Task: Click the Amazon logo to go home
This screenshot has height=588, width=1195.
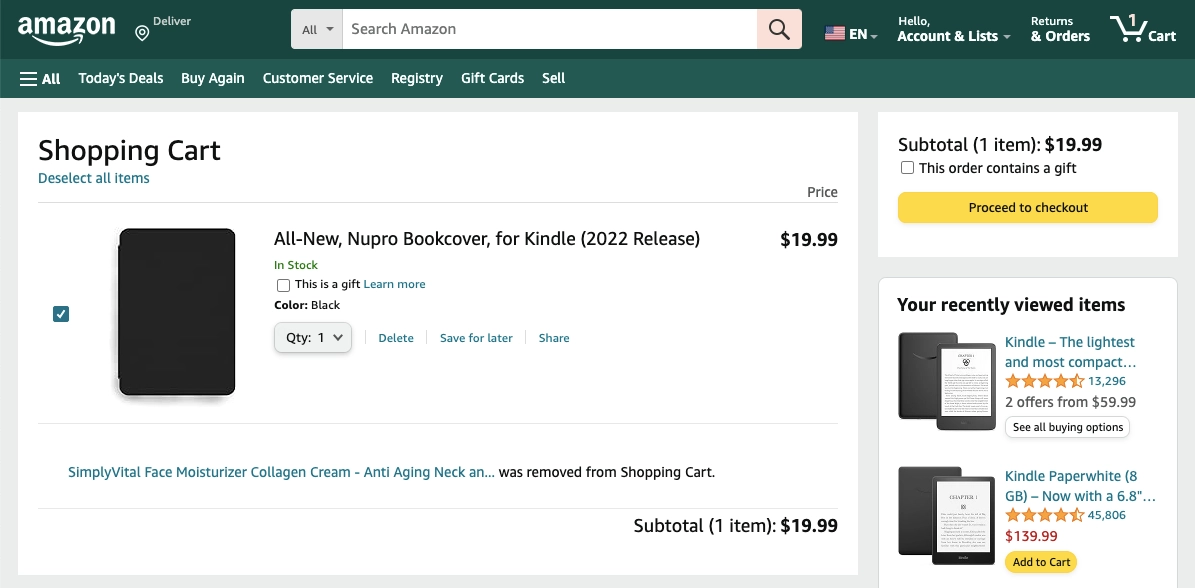Action: pos(67,29)
